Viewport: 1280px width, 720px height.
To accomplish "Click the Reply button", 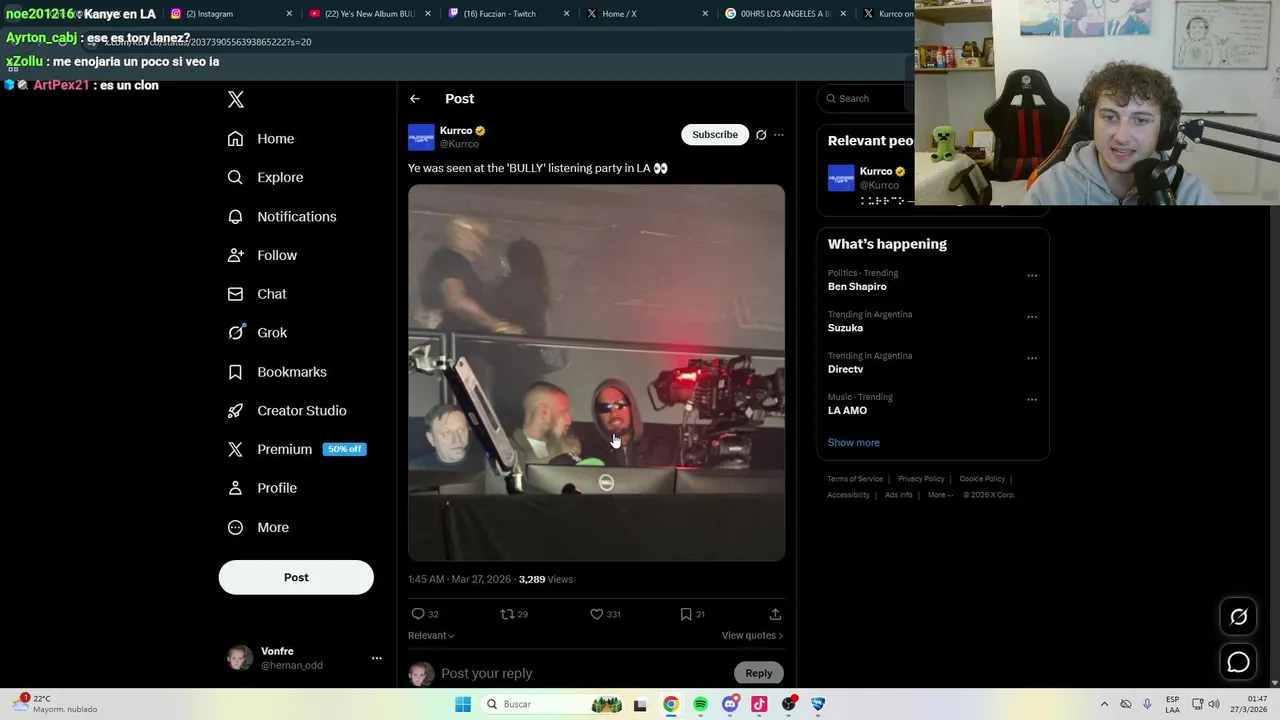I will point(759,673).
